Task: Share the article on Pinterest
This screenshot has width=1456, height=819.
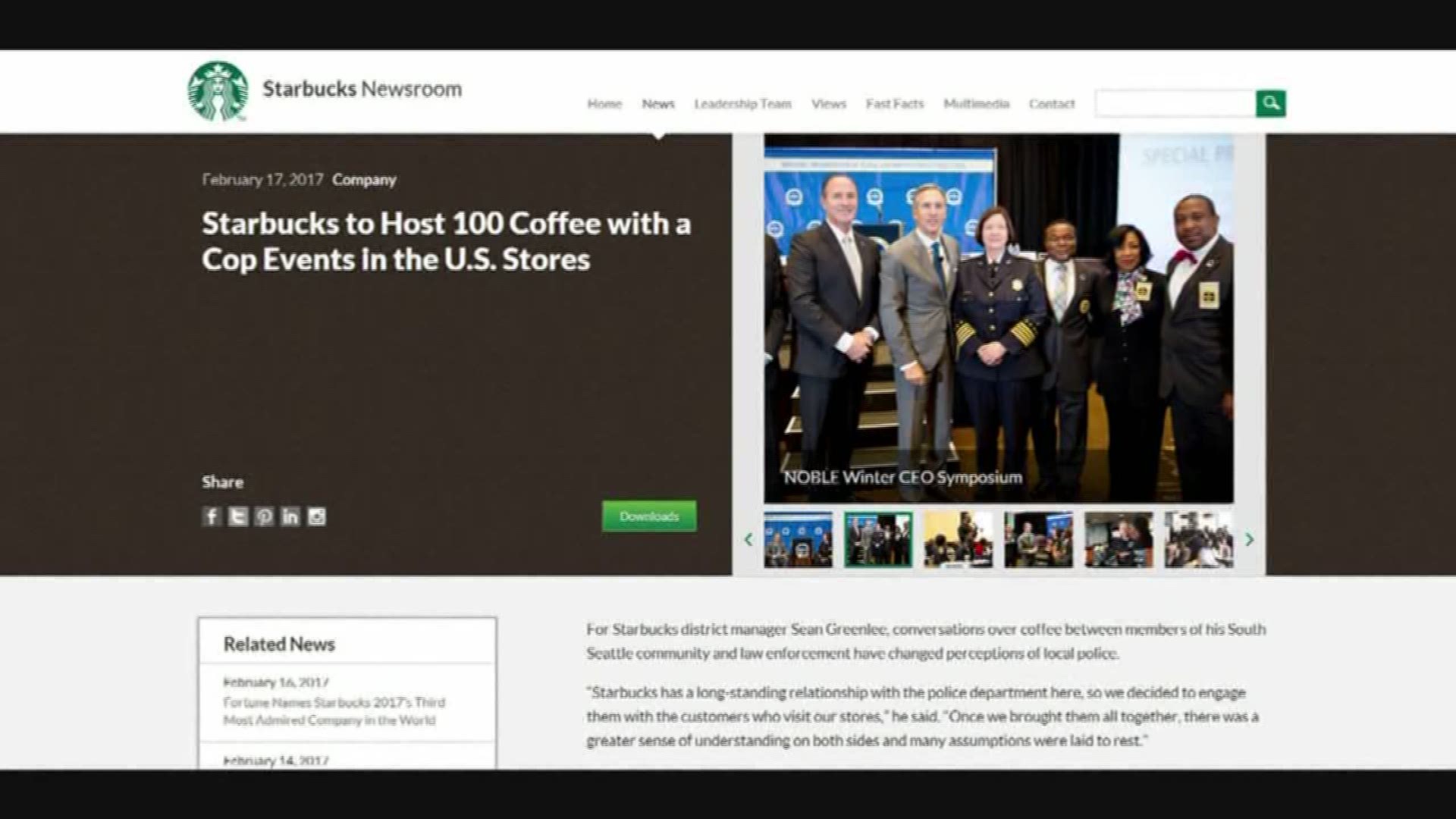Action: 264,516
